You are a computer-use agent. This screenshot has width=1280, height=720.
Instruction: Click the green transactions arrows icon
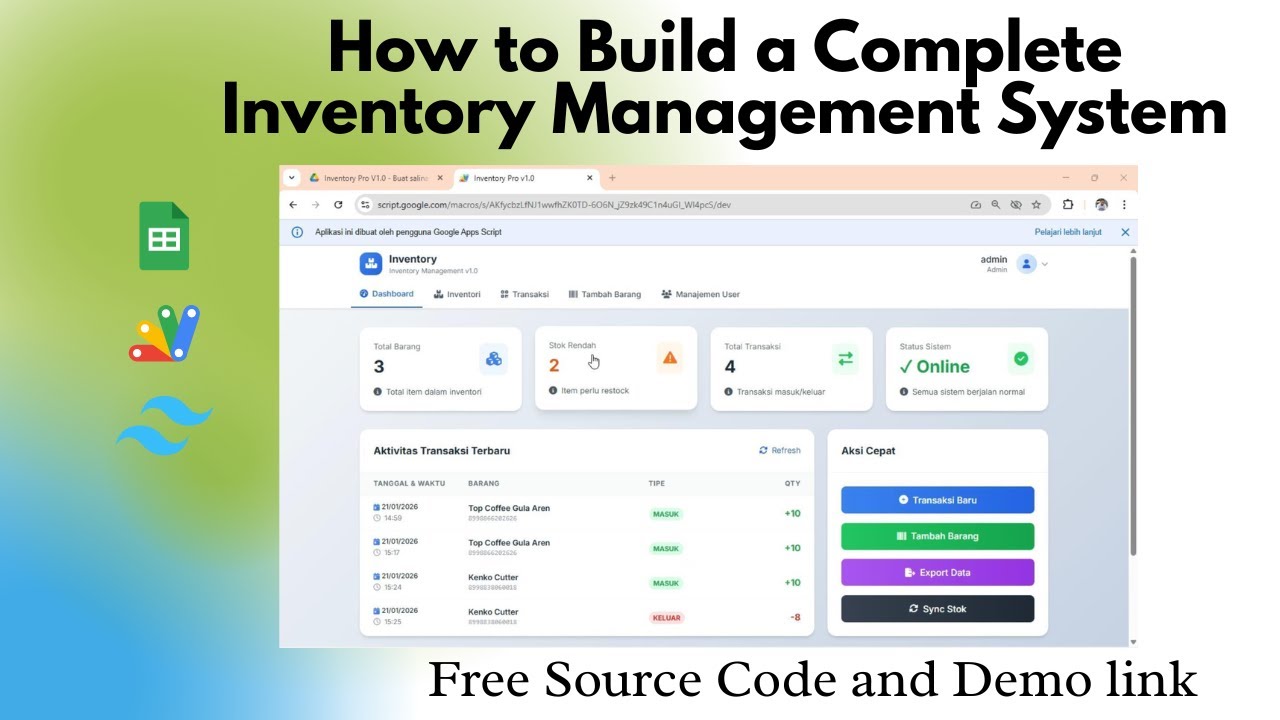click(845, 358)
